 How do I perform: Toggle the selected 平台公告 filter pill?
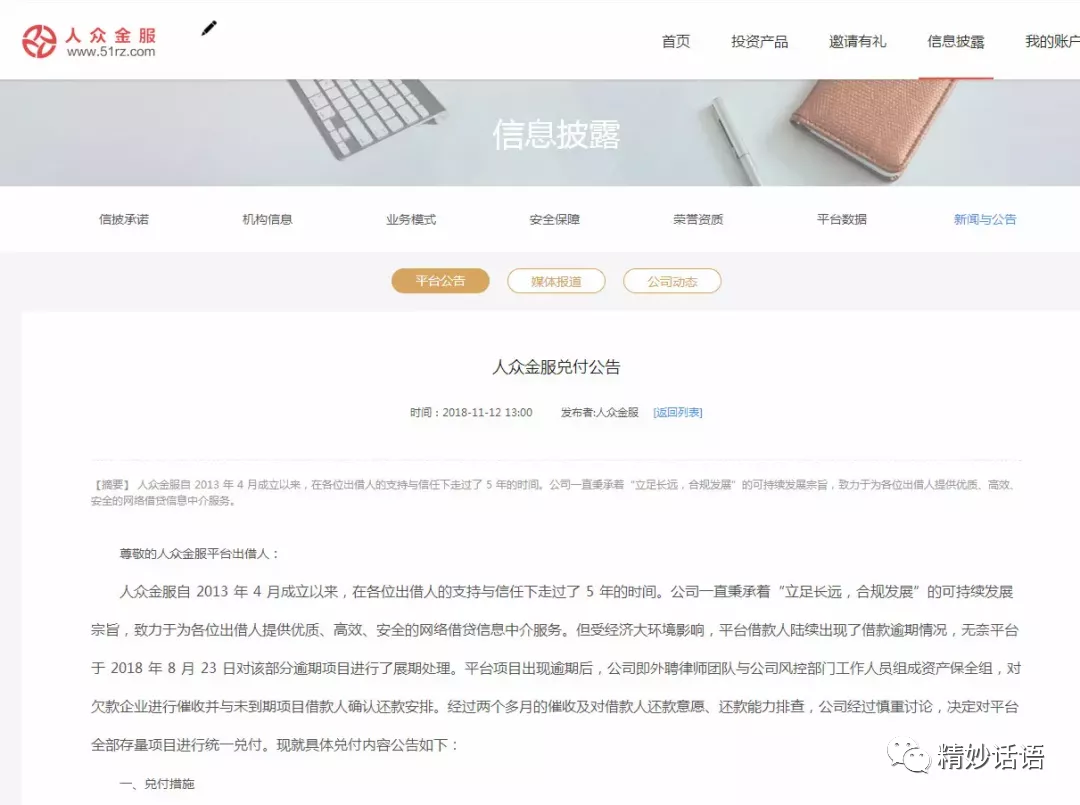pyautogui.click(x=440, y=281)
